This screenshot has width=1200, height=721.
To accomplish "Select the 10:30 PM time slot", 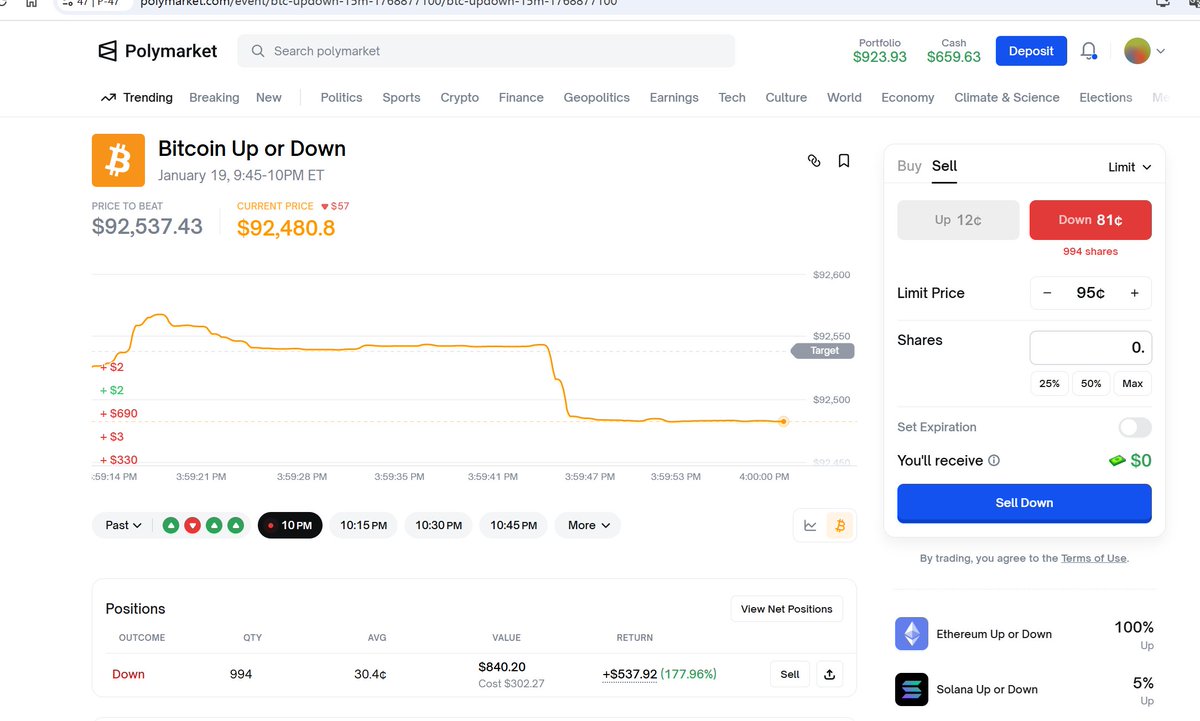I will [x=438, y=525].
